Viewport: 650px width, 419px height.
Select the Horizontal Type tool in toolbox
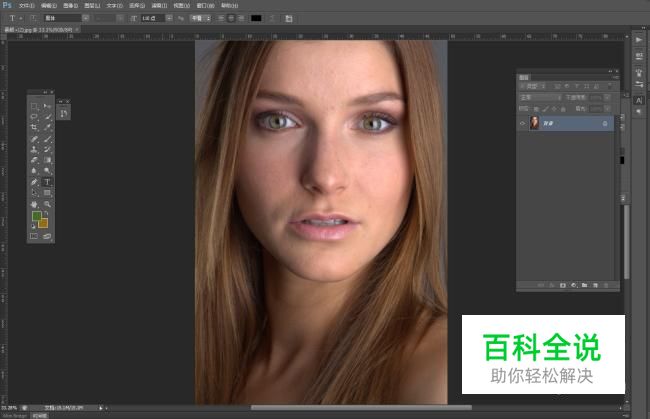[x=48, y=182]
